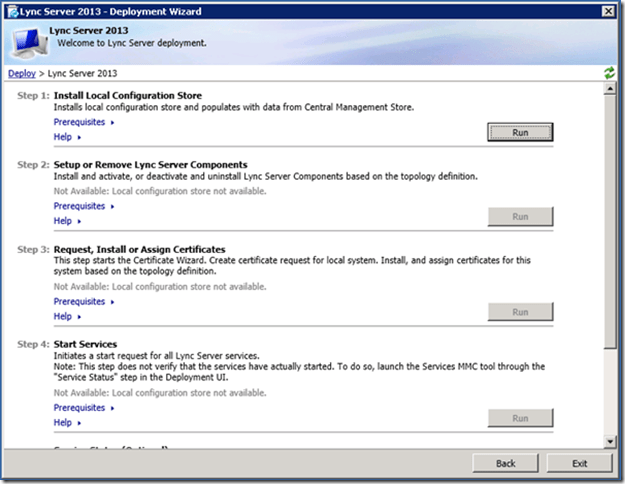Click scrollbar down arrow
This screenshot has height=484, width=625.
pyautogui.click(x=610, y=439)
